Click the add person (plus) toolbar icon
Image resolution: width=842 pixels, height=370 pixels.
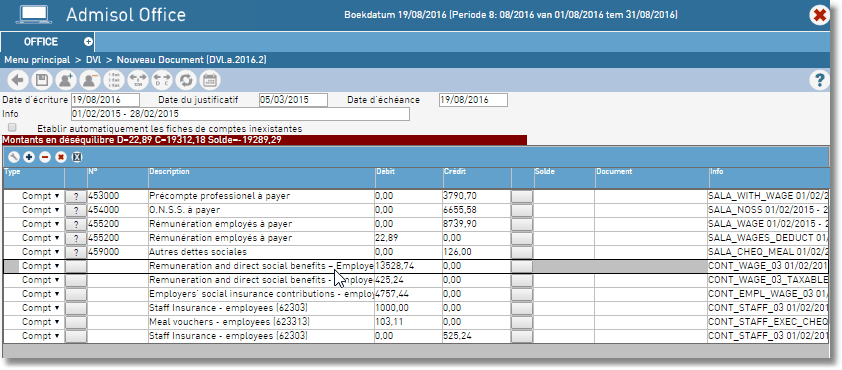67,81
